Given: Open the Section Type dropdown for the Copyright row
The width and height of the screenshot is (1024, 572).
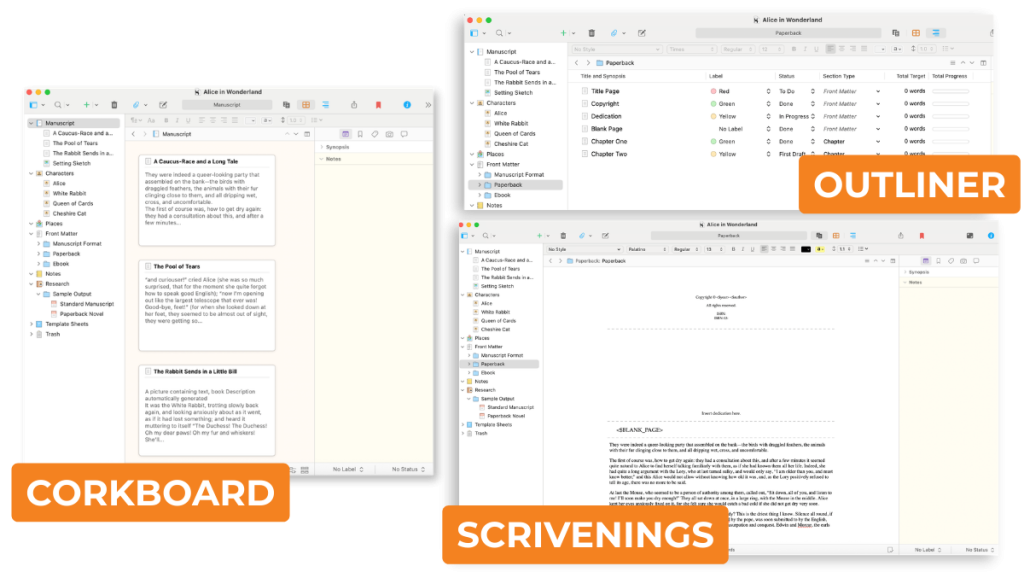Looking at the screenshot, I should pyautogui.click(x=878, y=103).
